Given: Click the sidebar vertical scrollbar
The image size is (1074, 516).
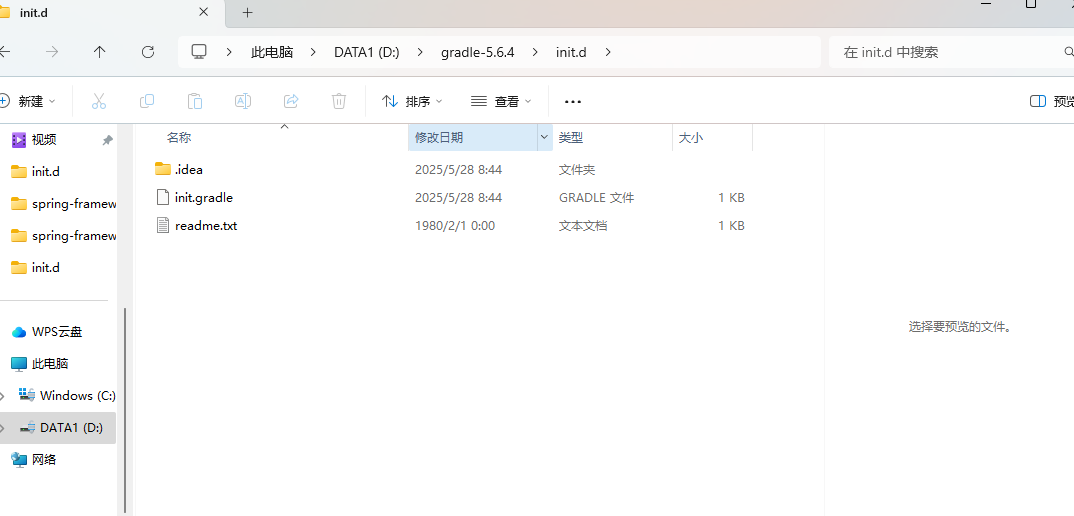Looking at the screenshot, I should 125,411.
